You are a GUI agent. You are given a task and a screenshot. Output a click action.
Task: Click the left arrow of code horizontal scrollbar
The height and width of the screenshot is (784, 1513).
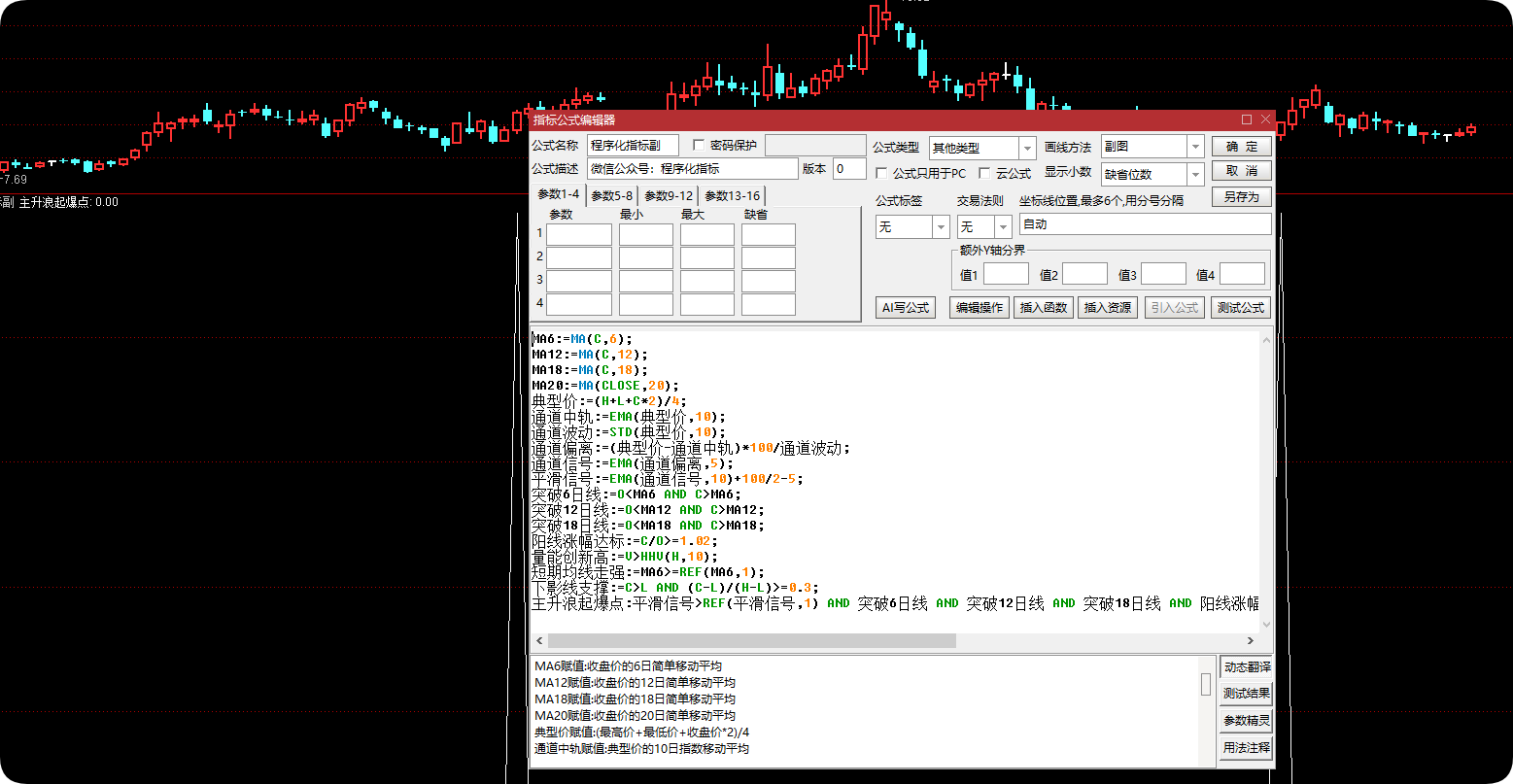coord(539,641)
